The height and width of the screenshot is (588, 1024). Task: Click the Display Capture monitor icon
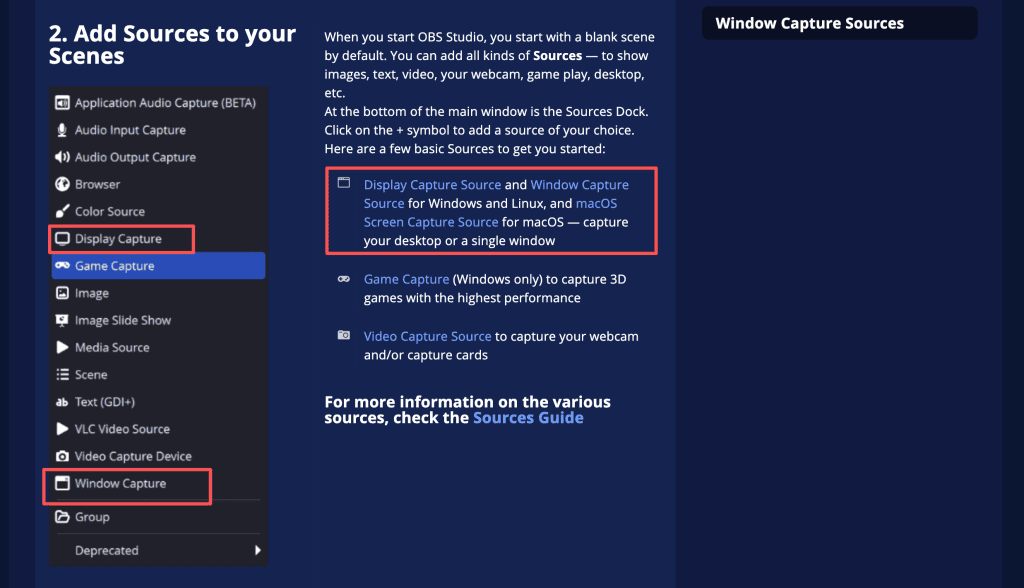pos(62,238)
